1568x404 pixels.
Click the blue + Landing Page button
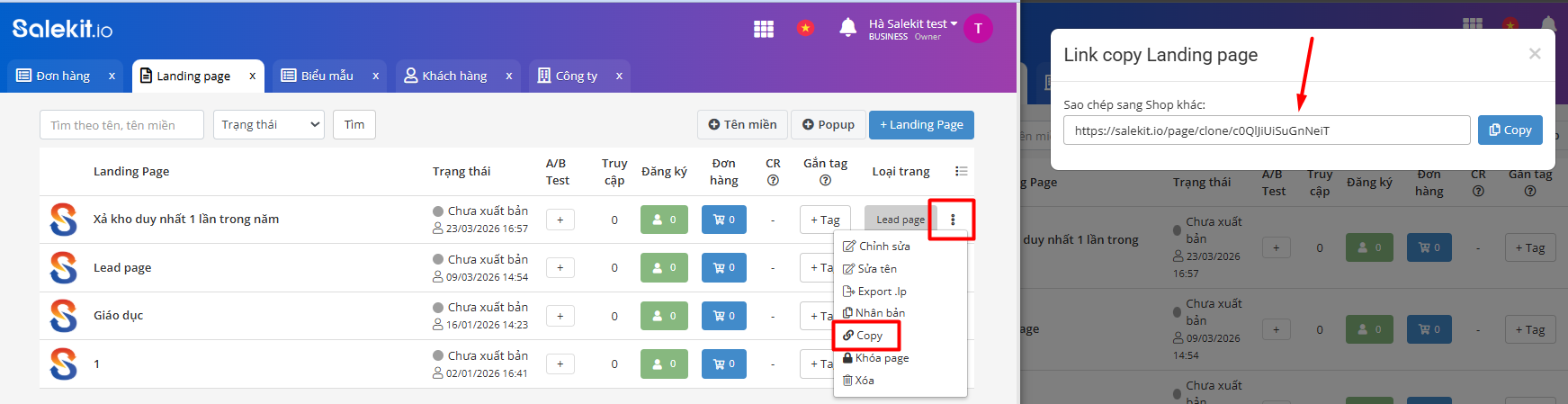[921, 125]
